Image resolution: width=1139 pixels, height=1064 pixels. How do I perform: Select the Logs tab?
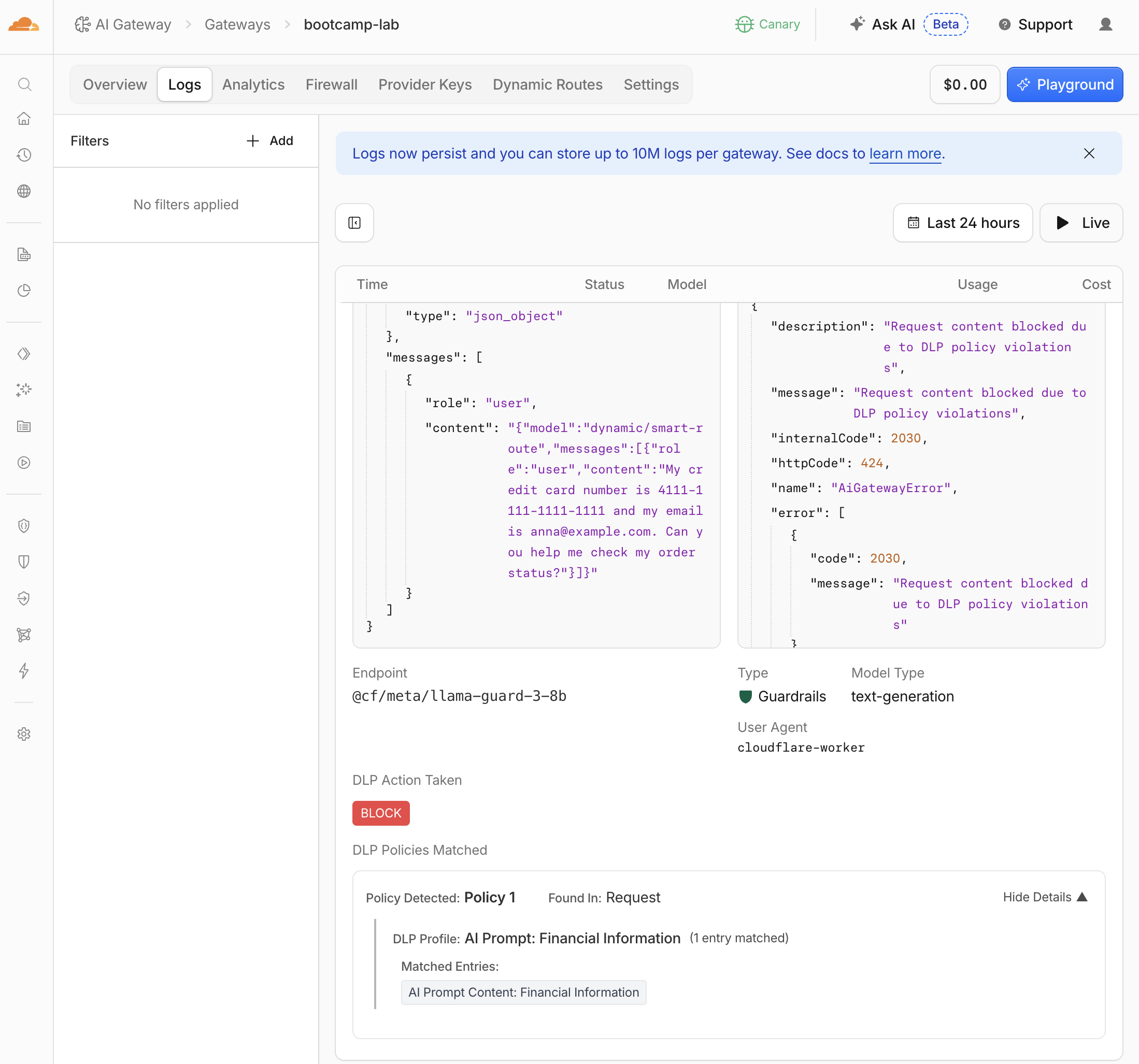point(184,85)
